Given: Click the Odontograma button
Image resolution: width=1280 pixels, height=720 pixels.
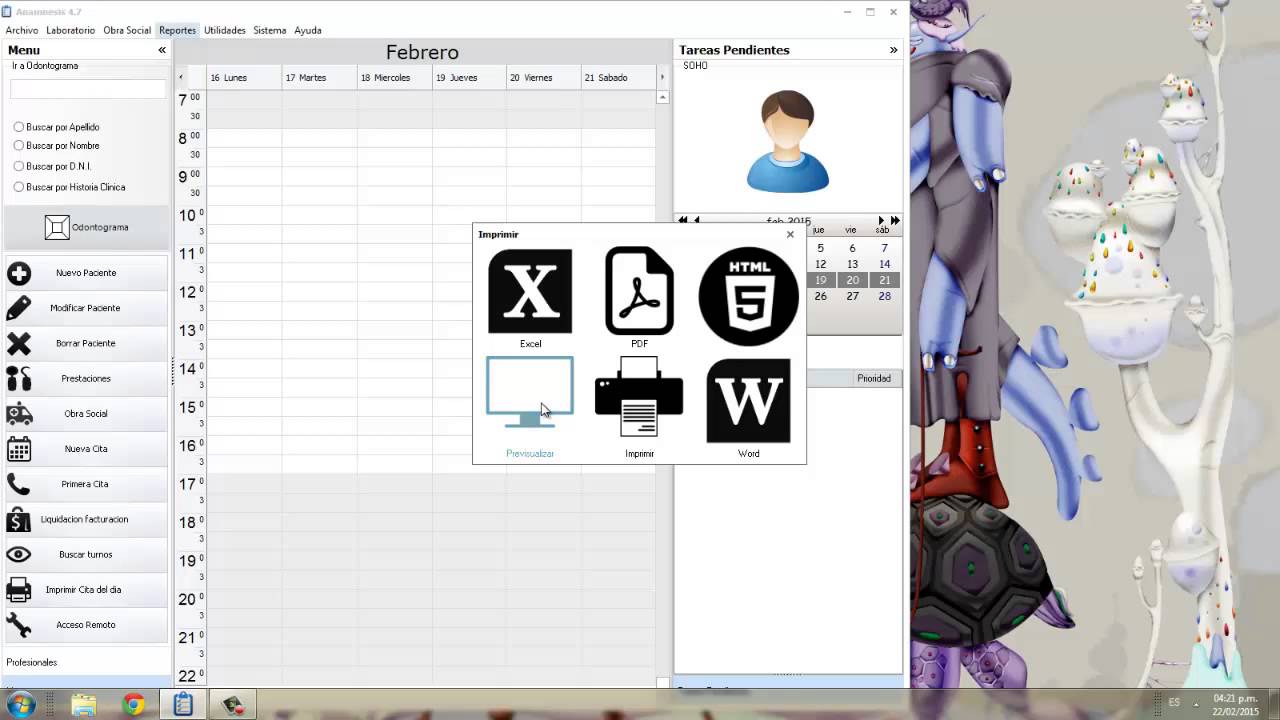Looking at the screenshot, I should click(86, 227).
